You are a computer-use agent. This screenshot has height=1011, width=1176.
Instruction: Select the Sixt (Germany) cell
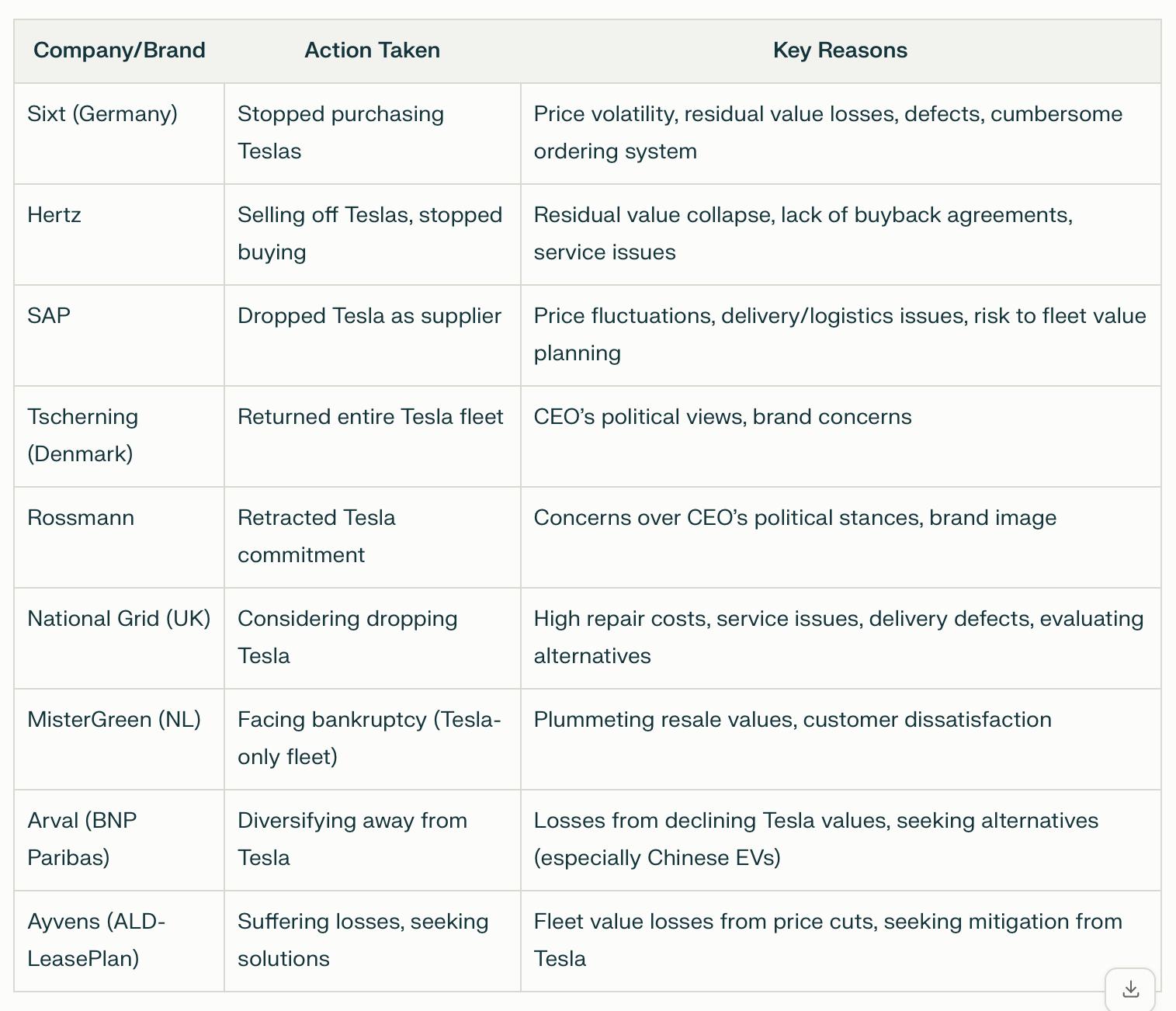coord(102,114)
